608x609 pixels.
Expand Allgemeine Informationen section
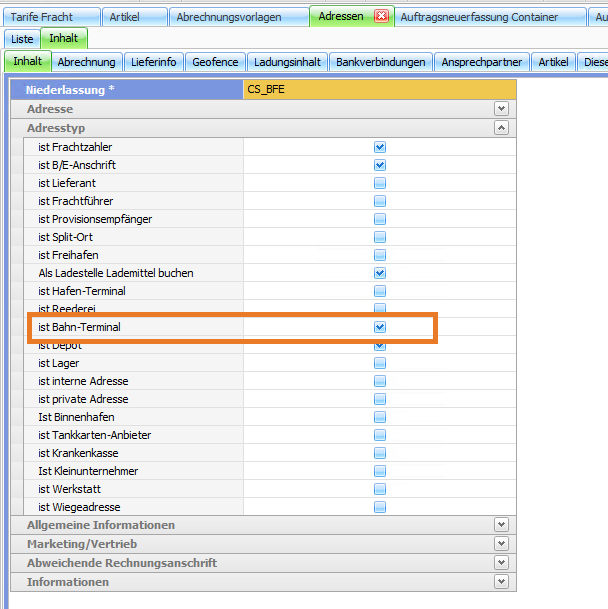click(501, 525)
